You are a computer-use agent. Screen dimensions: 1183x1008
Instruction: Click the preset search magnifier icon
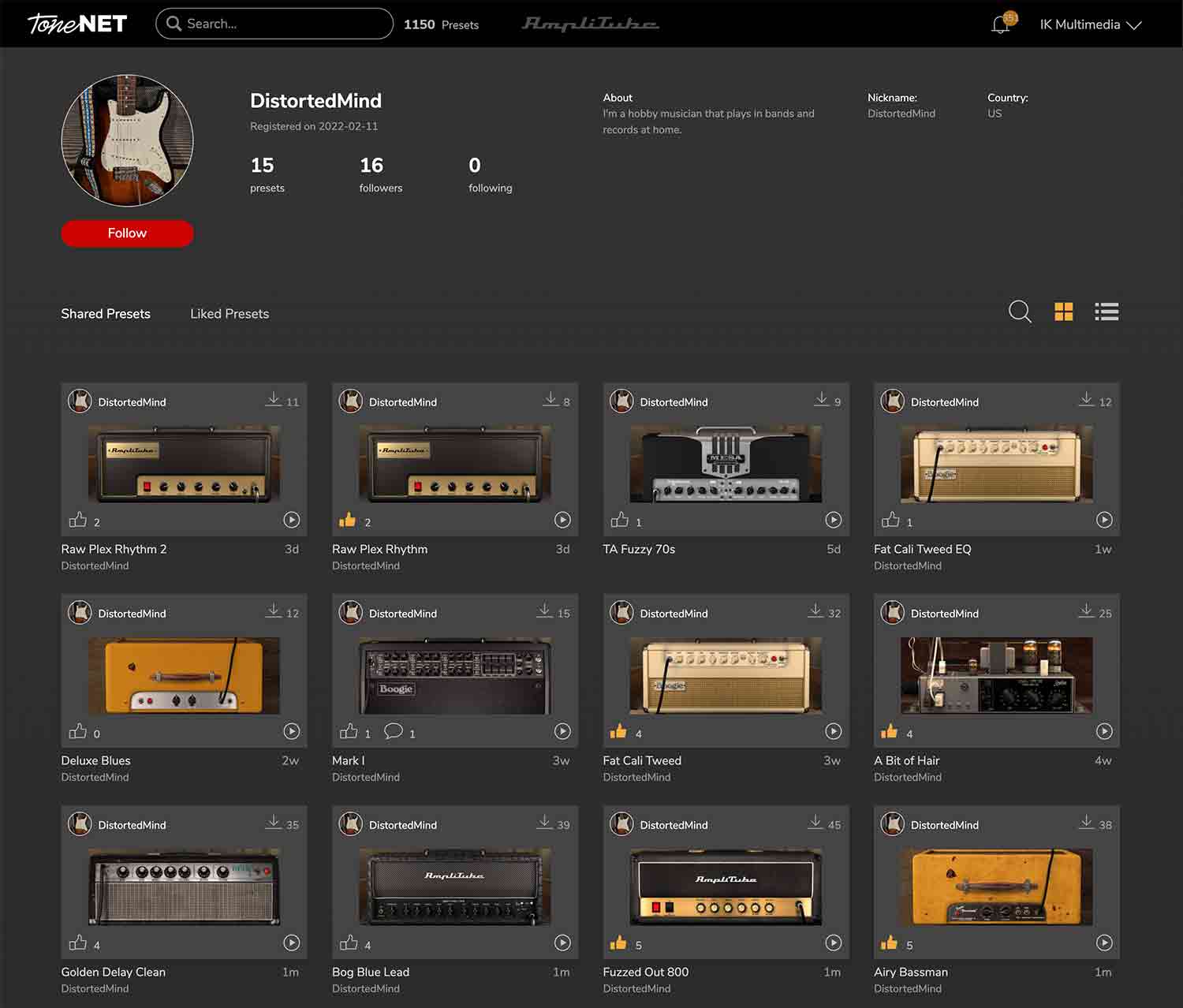tap(1019, 312)
